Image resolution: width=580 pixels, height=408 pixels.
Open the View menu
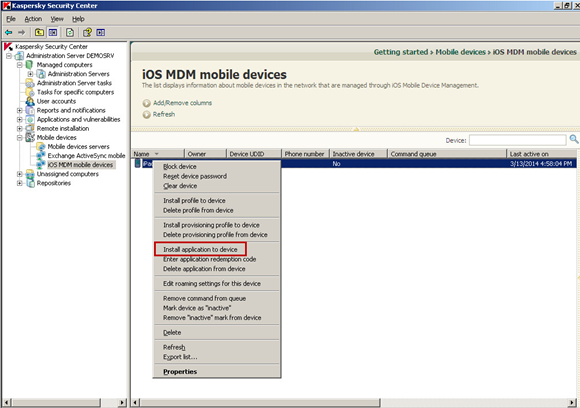(57, 19)
